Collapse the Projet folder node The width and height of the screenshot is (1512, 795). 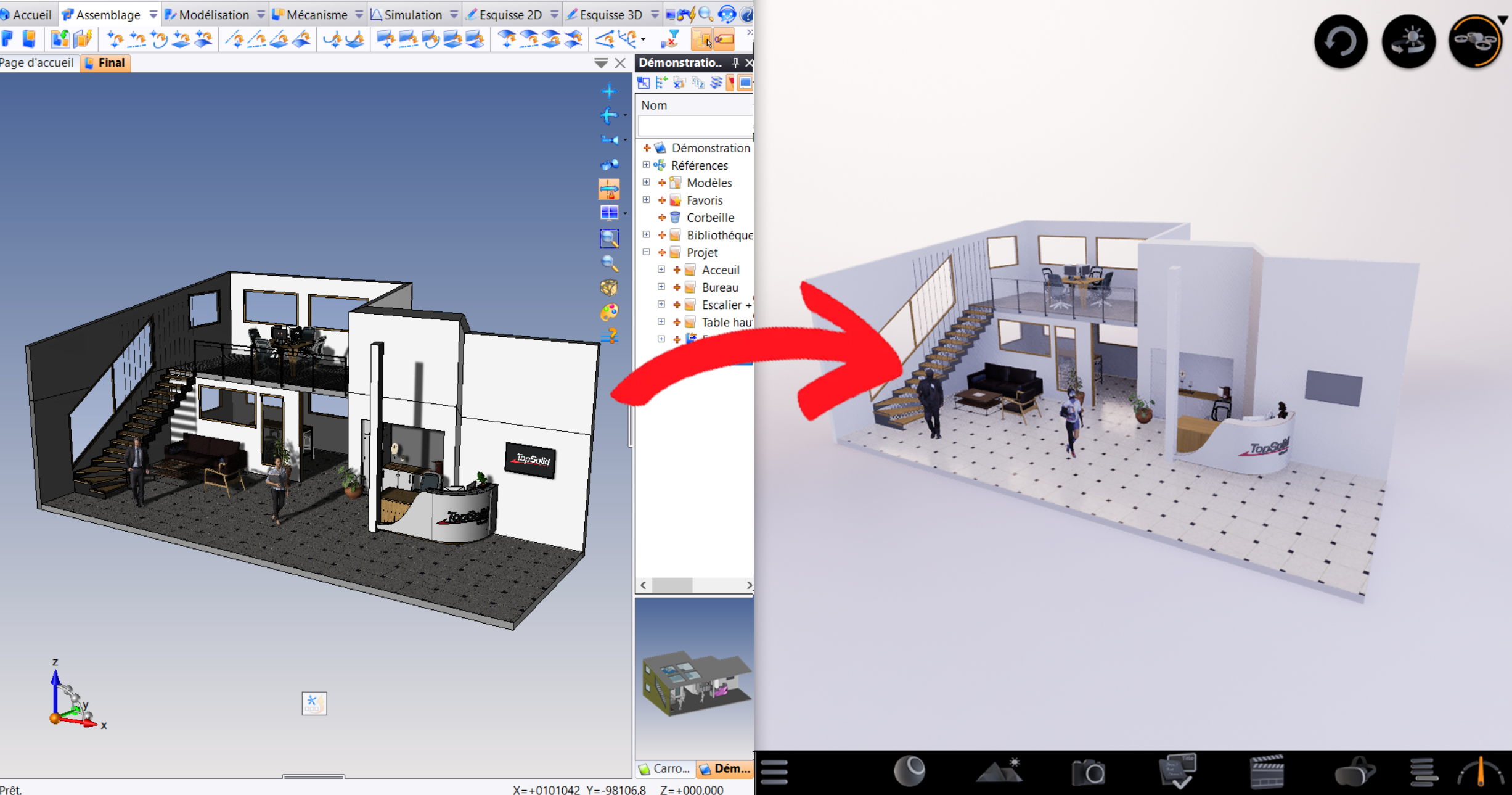[646, 252]
